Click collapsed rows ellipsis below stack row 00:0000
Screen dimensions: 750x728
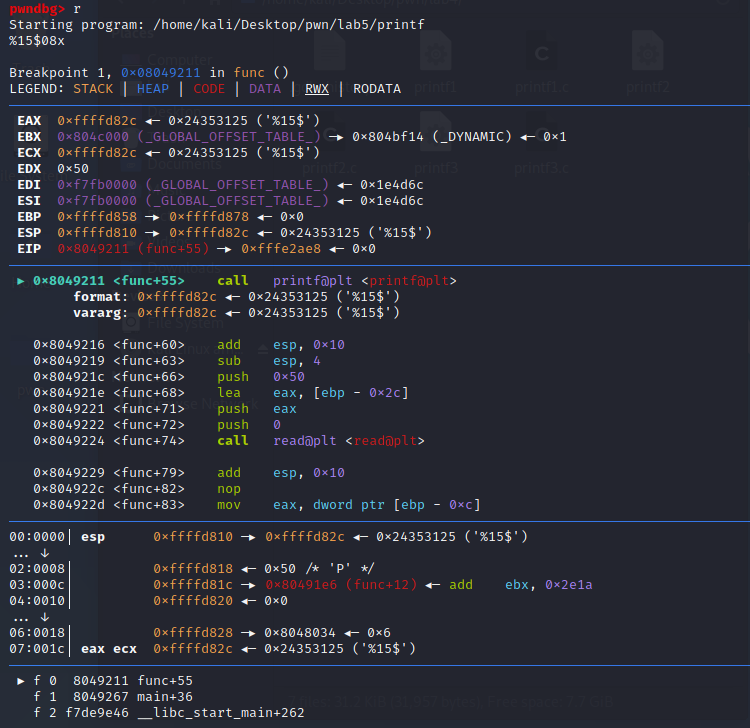[x=31, y=553]
